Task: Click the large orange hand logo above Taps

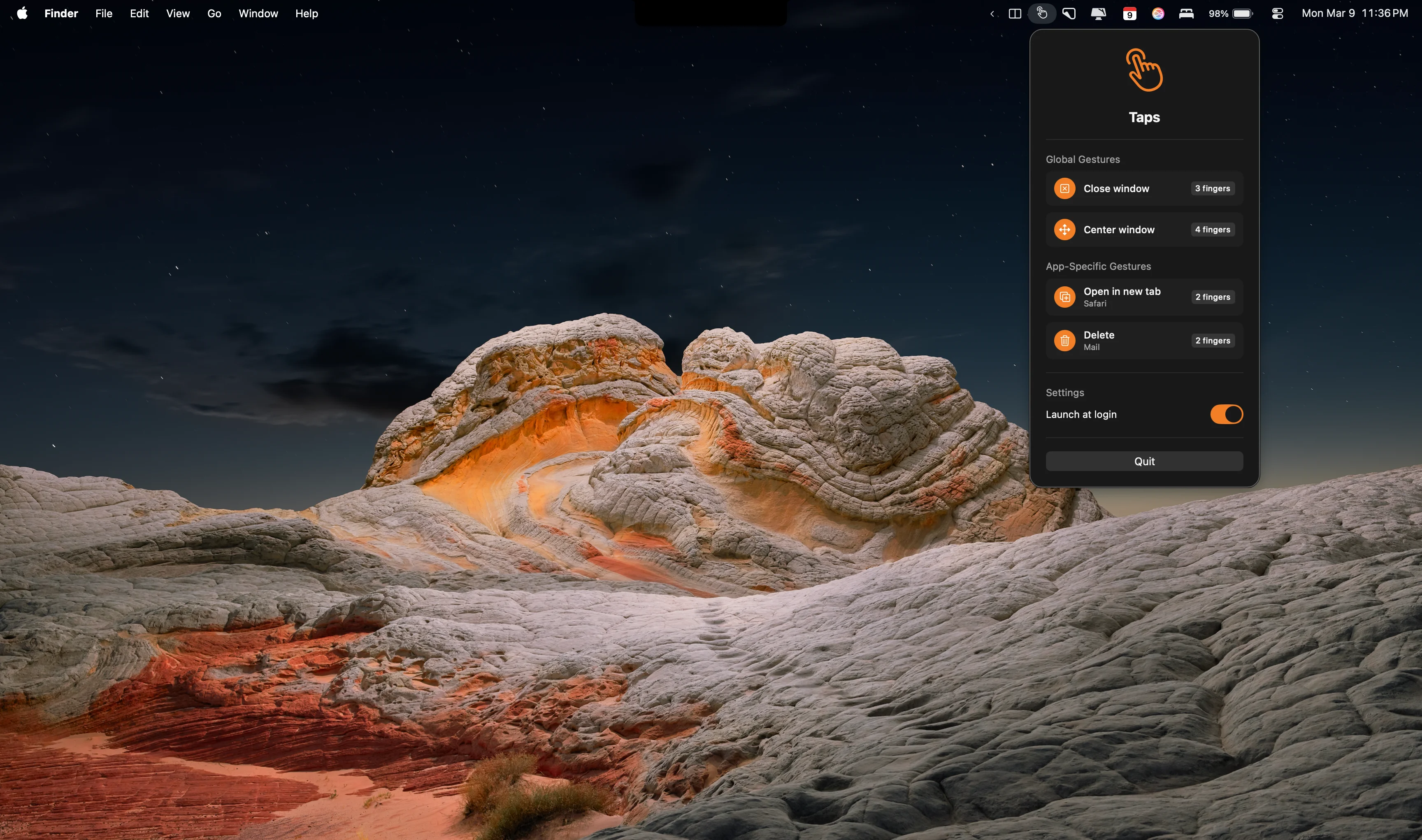Action: (1144, 70)
